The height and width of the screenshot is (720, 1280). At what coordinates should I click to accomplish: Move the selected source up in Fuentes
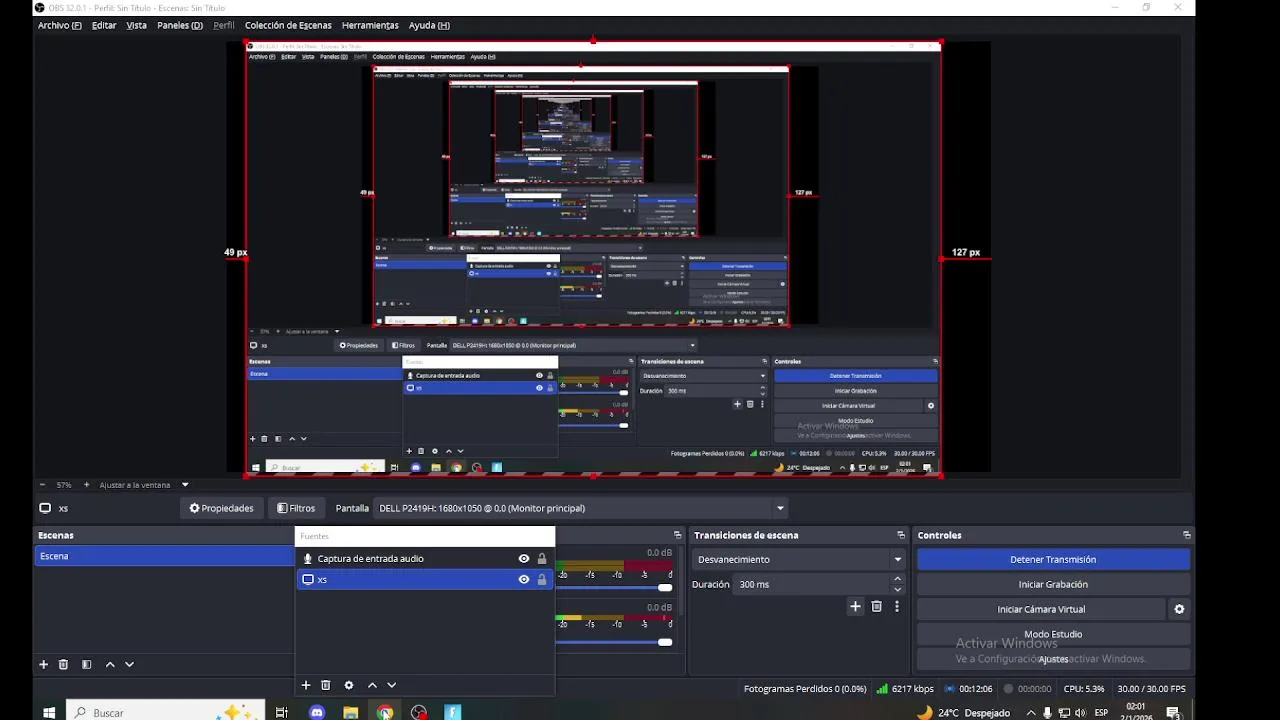[372, 685]
